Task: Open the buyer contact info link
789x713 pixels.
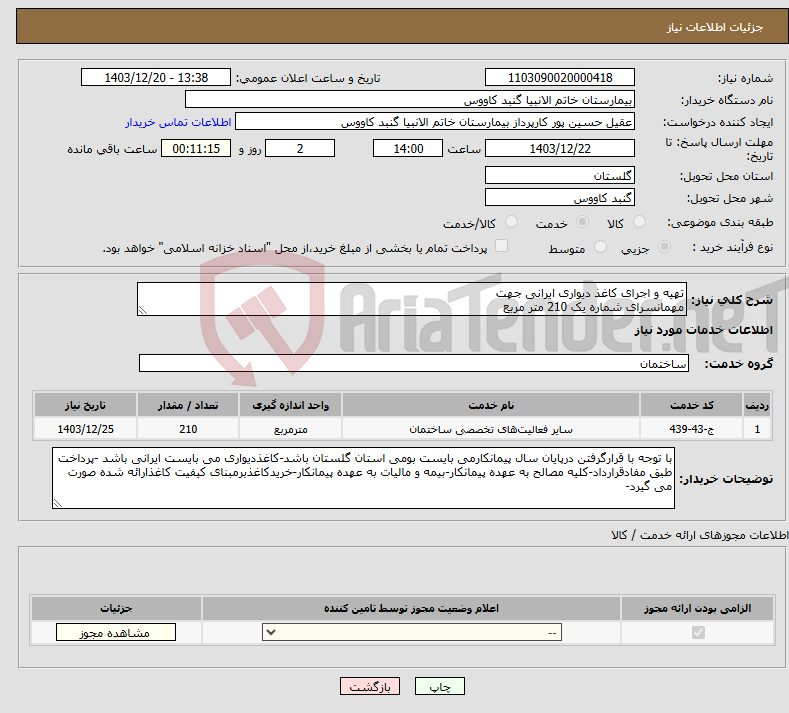Action: click(178, 122)
